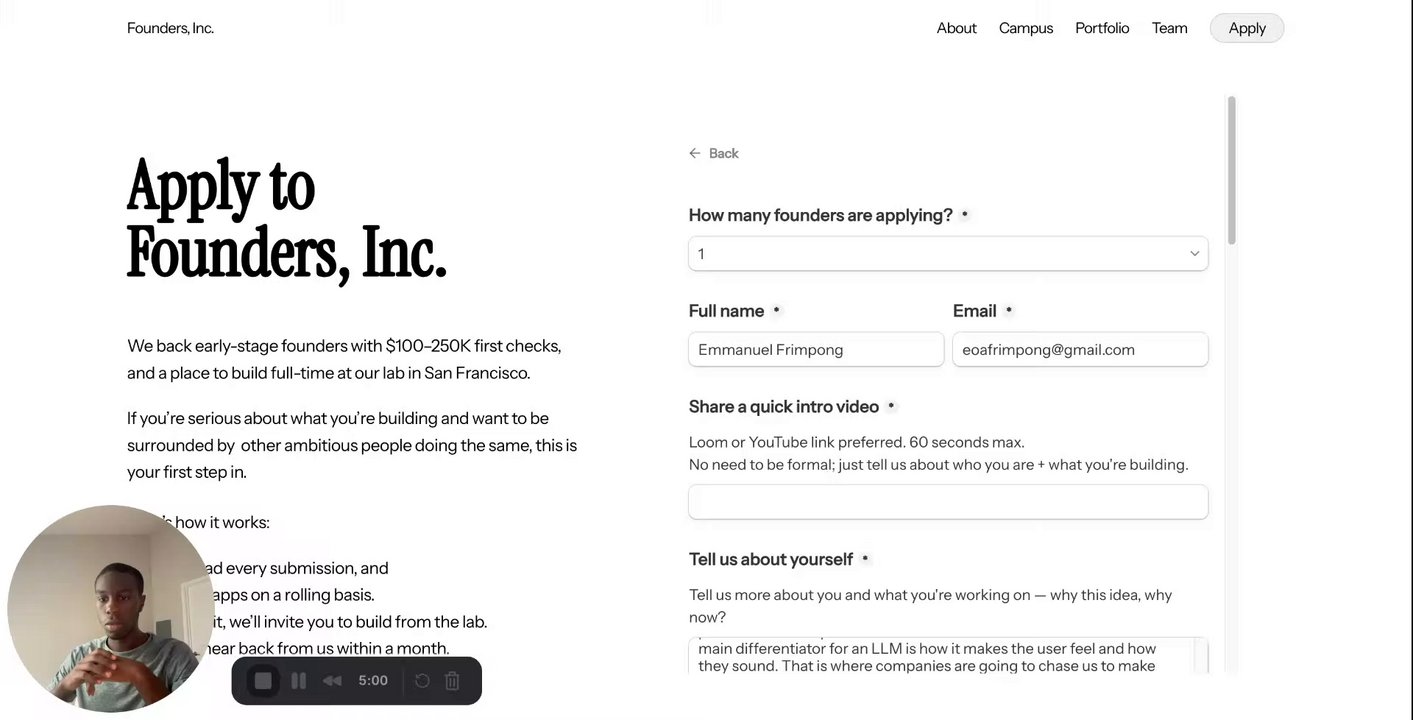This screenshot has width=1413, height=720.
Task: Delete the recording with trash icon
Action: pos(452,681)
